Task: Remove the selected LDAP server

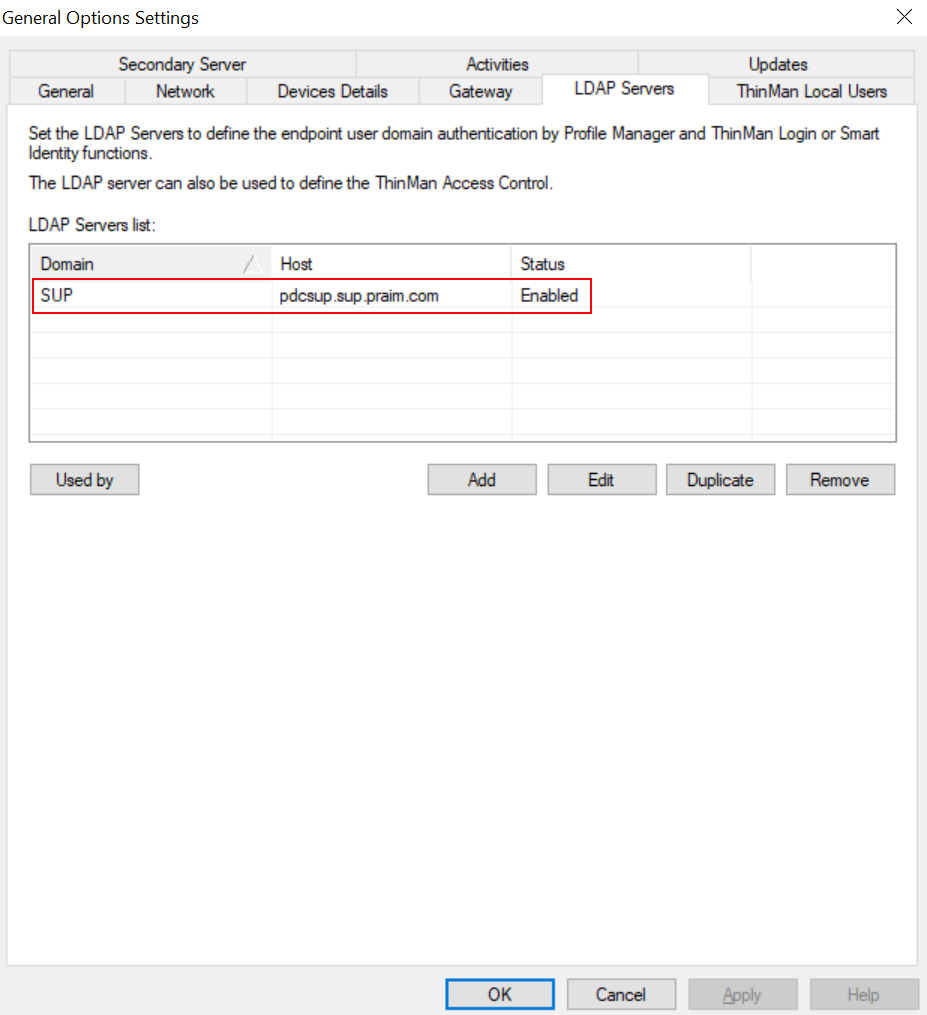Action: (x=840, y=480)
